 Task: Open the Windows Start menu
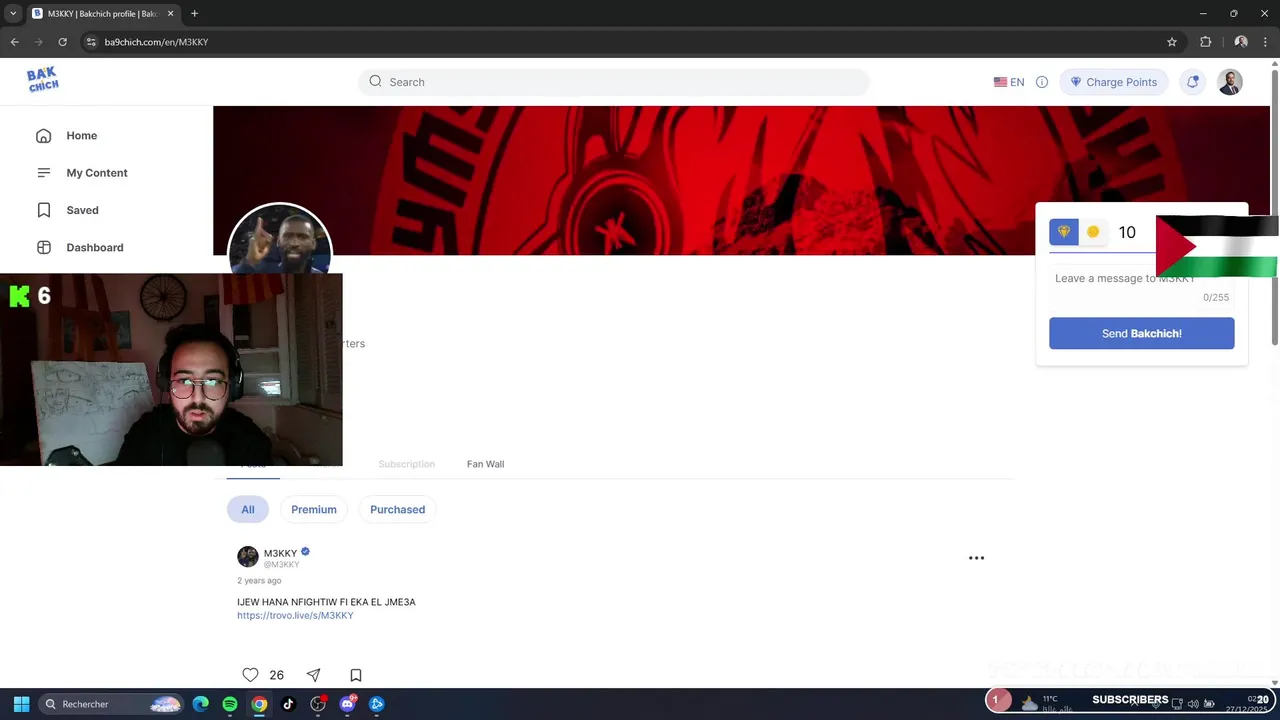[21, 704]
